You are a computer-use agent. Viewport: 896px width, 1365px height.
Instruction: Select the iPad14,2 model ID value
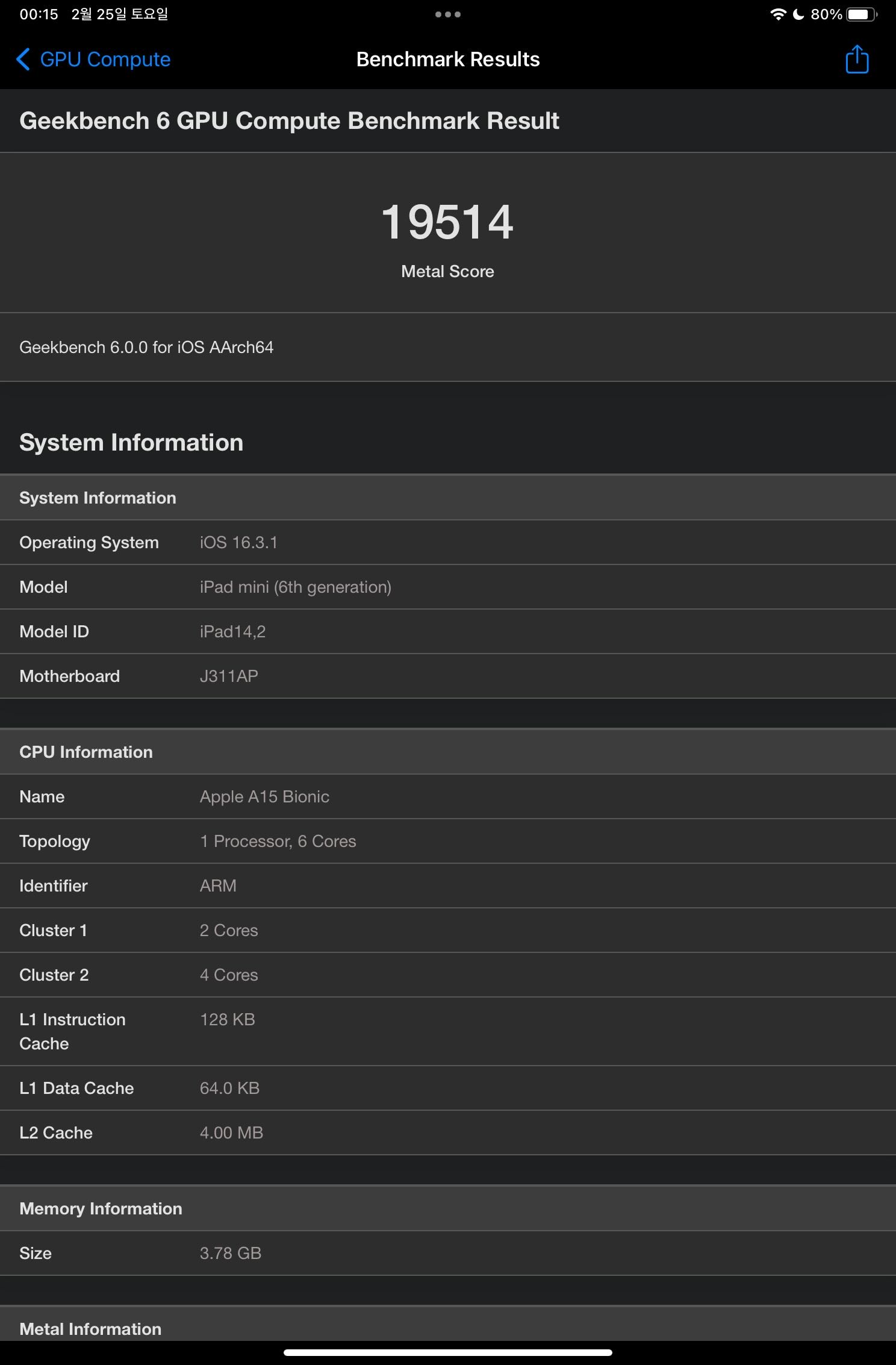(x=232, y=632)
